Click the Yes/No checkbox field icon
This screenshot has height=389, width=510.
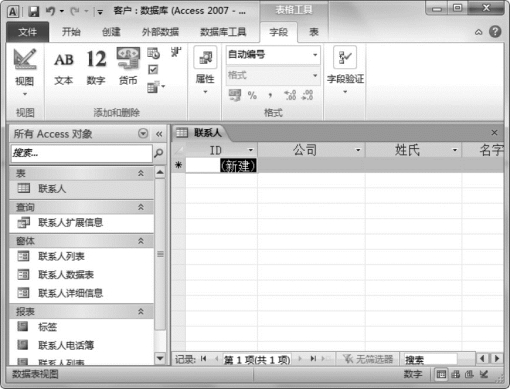coord(153,70)
